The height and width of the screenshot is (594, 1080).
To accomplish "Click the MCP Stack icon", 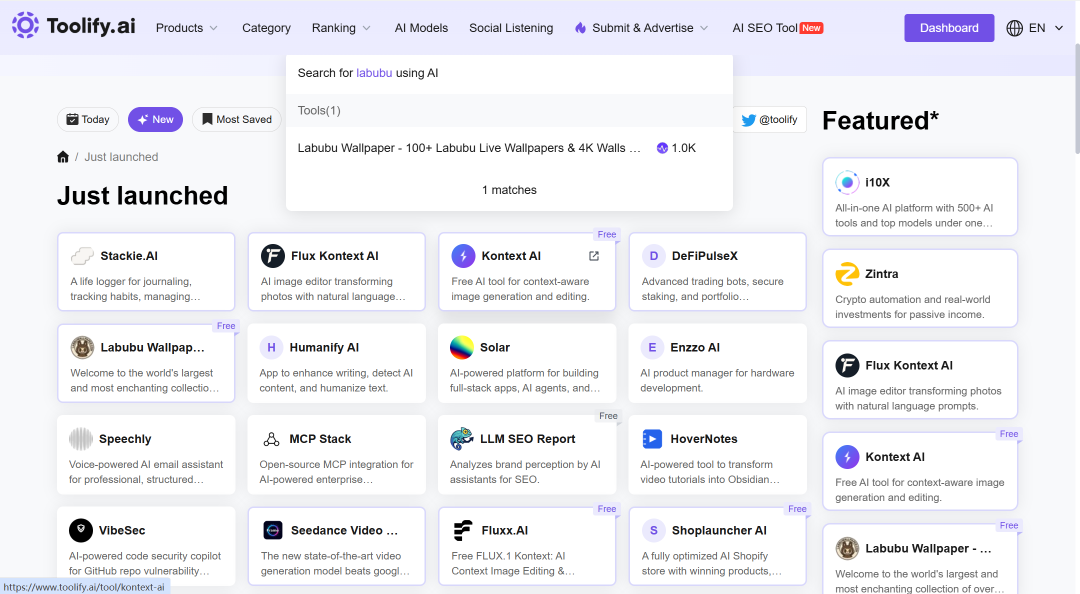I will point(271,439).
